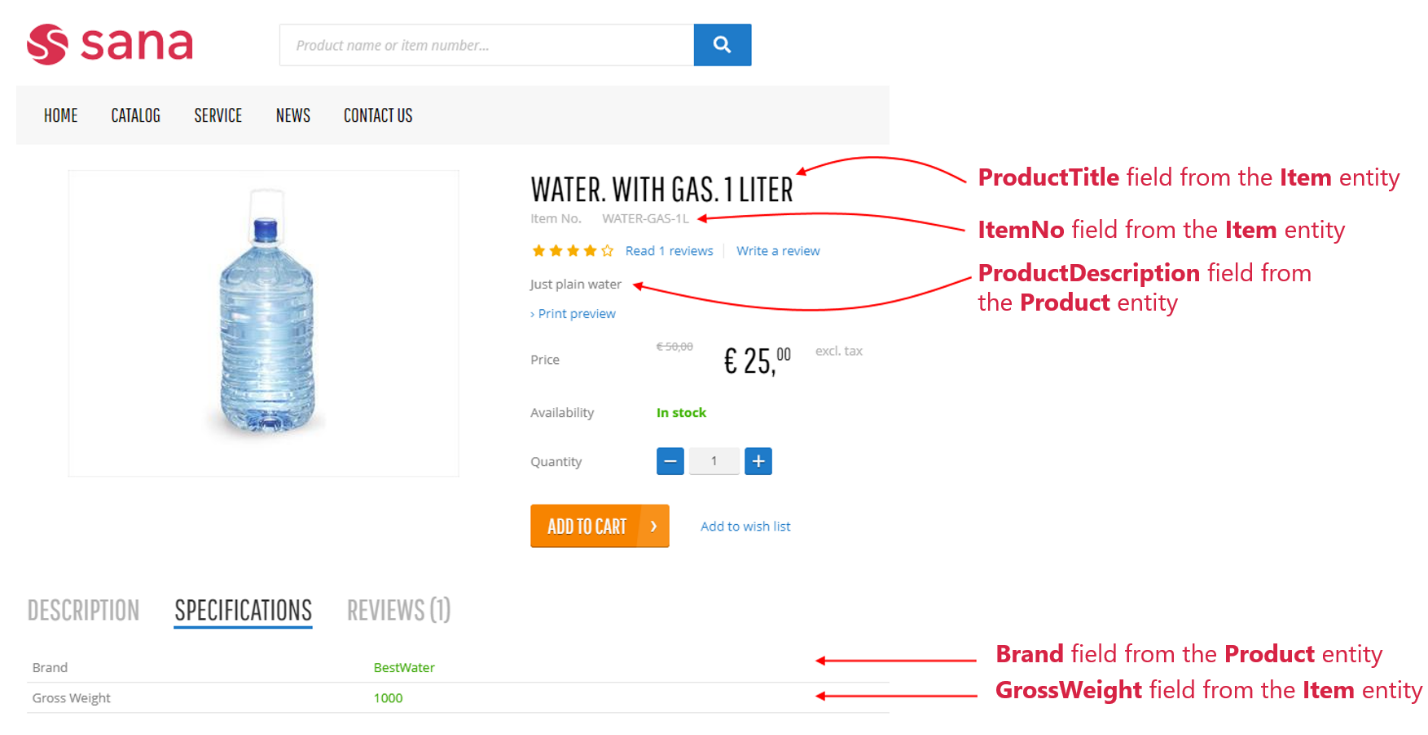Image resolution: width=1428 pixels, height=735 pixels.
Task: Click the arrow on Add to Cart
Action: point(654,526)
